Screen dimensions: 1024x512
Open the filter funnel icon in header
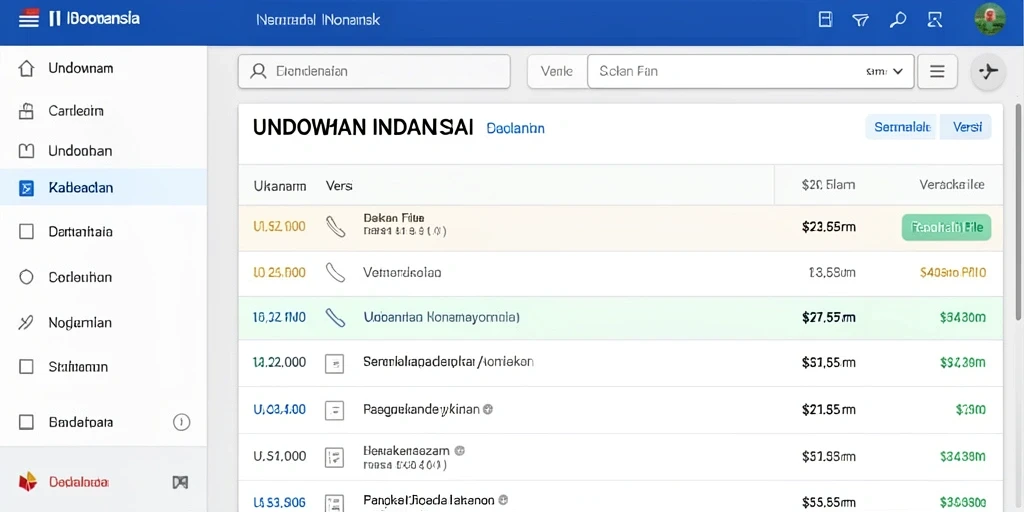861,20
